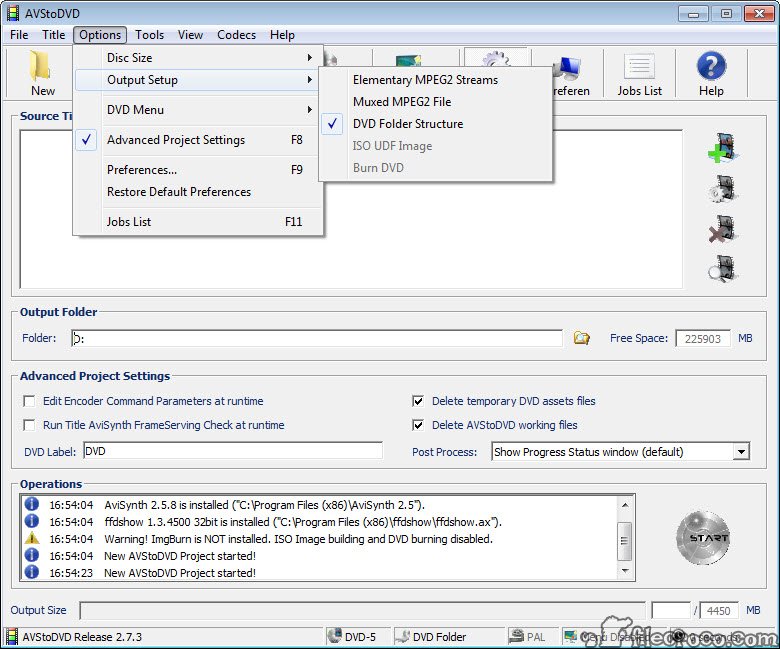The height and width of the screenshot is (649, 780).
Task: Open the Jobs List toolbar icon
Action: click(x=639, y=66)
